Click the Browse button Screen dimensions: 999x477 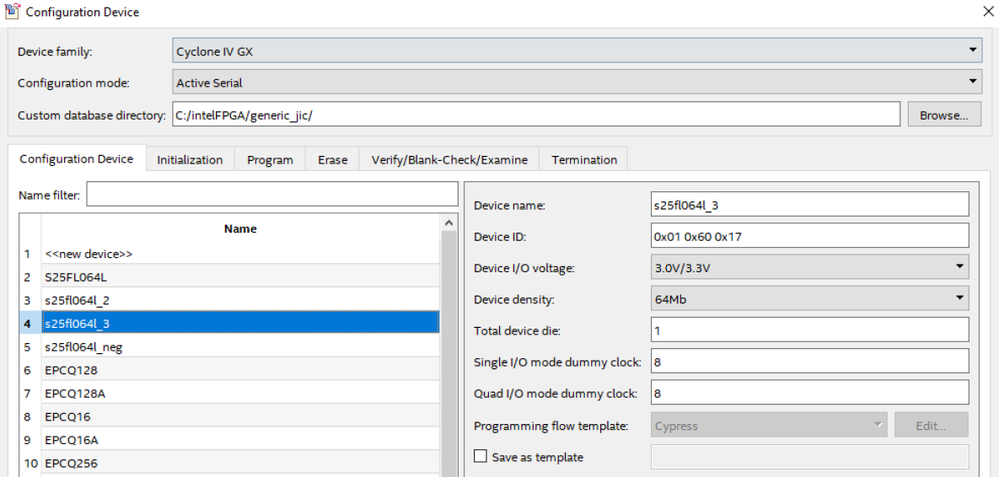click(944, 115)
